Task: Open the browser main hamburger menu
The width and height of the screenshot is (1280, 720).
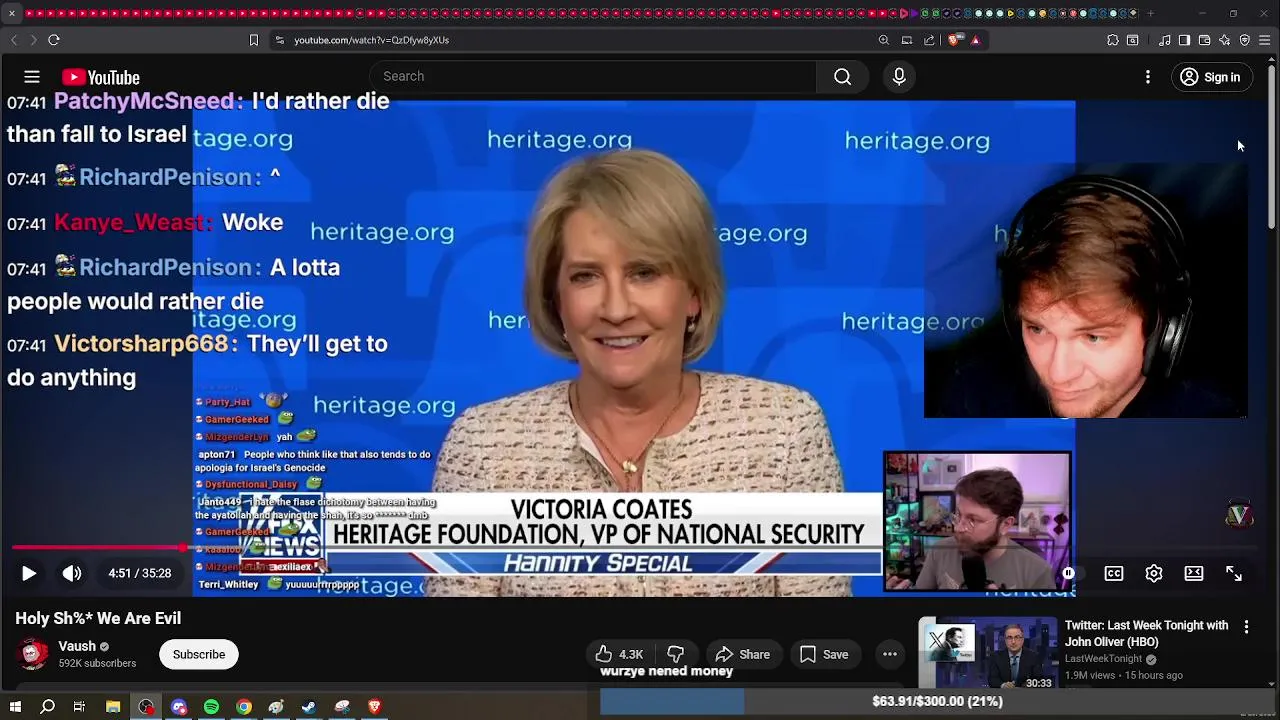Action: 1265,40
